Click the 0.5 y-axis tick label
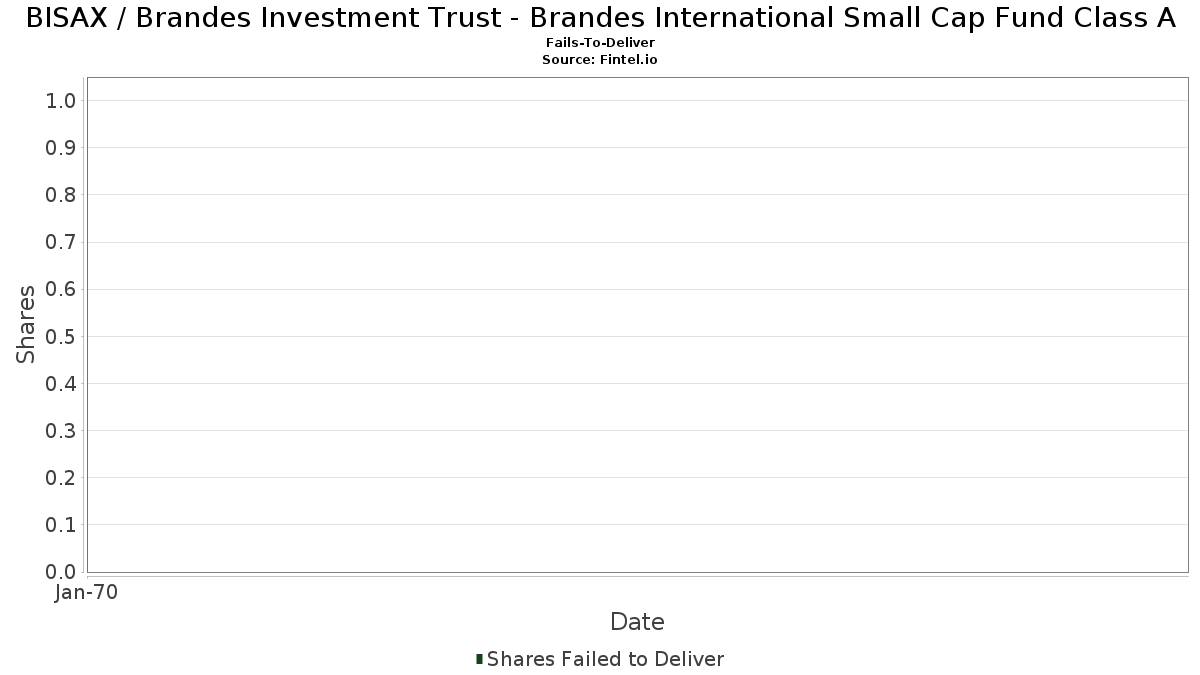Screen dimensions: 1200x675 [x=61, y=337]
